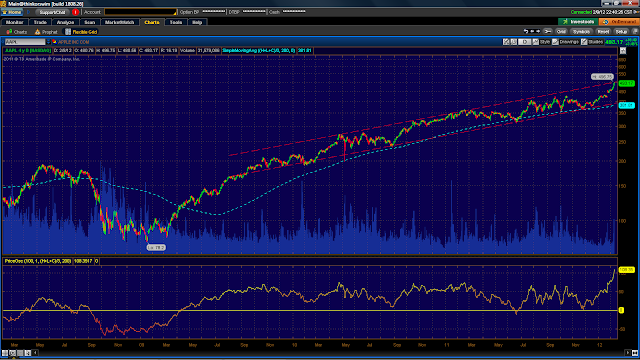Click the second icon in bottom-left chart toolbar

tap(13, 353)
